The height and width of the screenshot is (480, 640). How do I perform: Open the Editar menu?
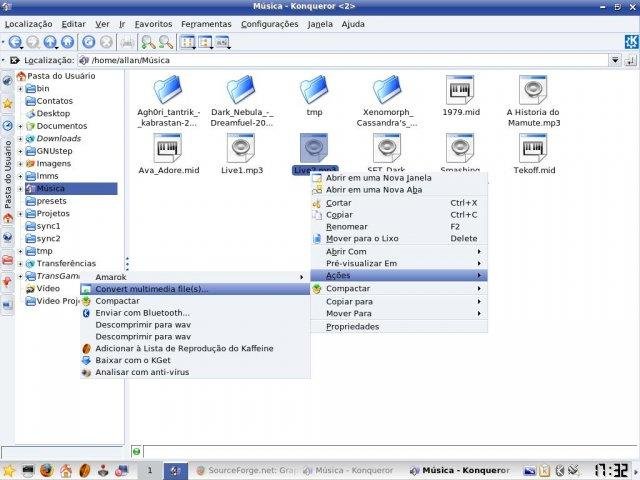click(x=73, y=24)
